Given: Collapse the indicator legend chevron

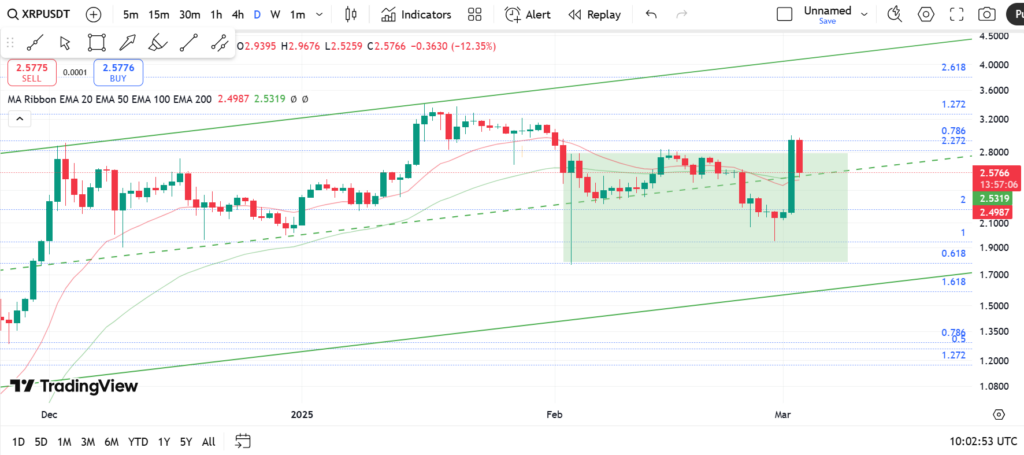Looking at the screenshot, I should tap(18, 119).
